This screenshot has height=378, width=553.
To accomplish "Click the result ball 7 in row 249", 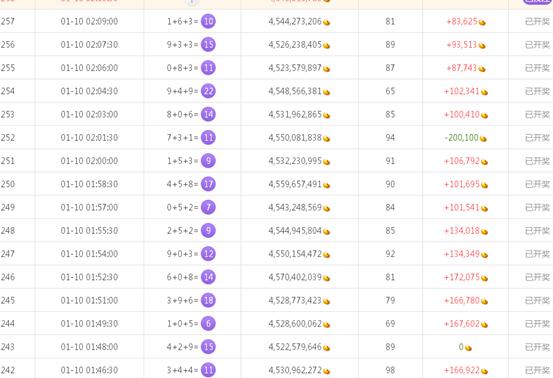I will coord(208,207).
